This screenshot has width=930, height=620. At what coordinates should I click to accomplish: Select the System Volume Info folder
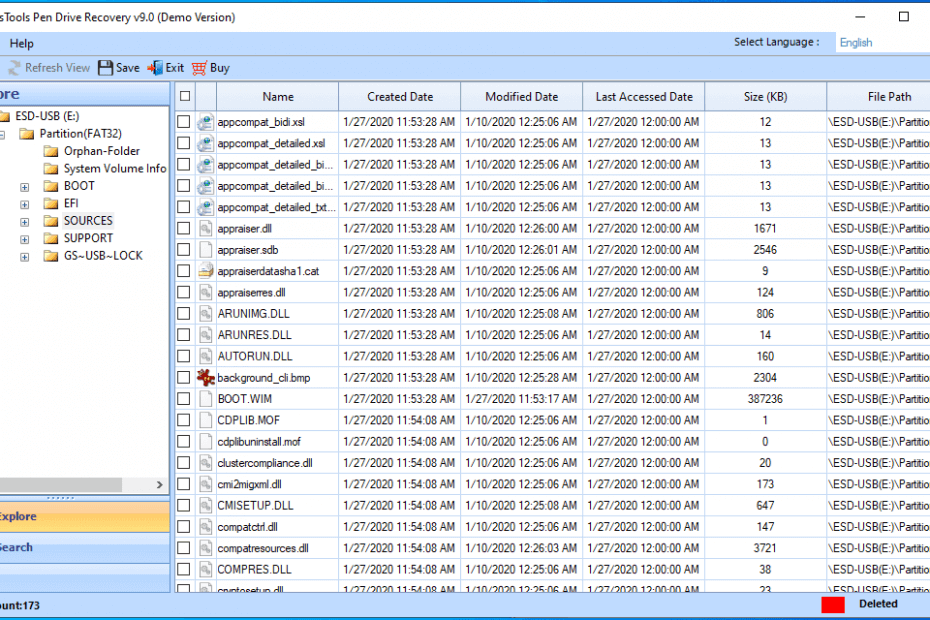tap(115, 168)
